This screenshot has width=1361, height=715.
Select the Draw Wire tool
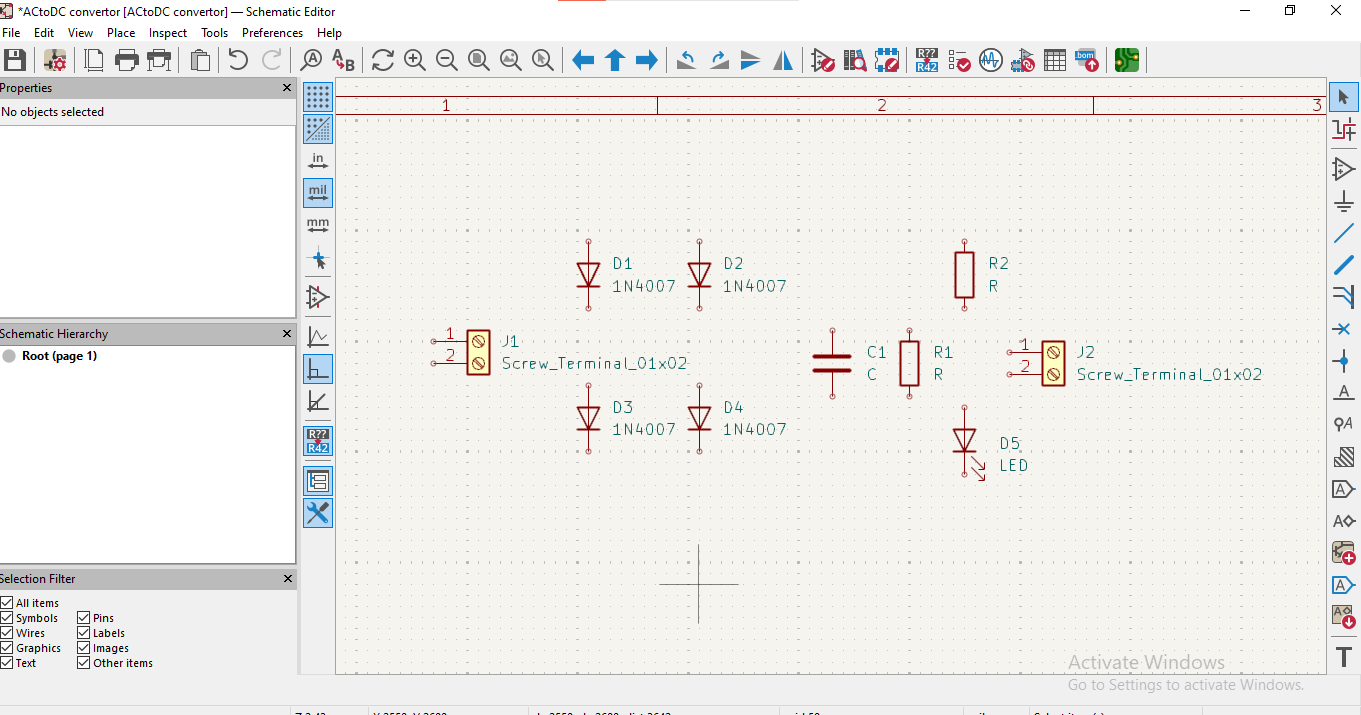[1343, 233]
